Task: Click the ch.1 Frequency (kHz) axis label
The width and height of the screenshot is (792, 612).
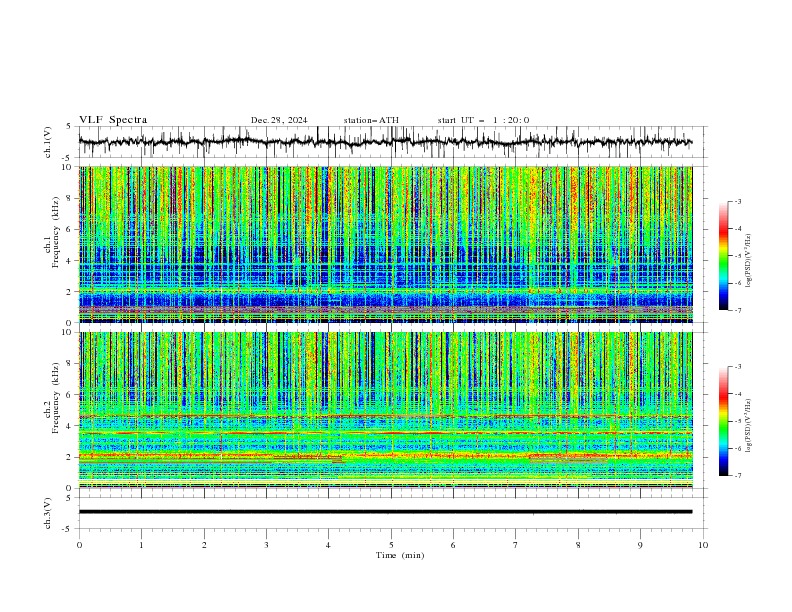Action: click(x=52, y=232)
